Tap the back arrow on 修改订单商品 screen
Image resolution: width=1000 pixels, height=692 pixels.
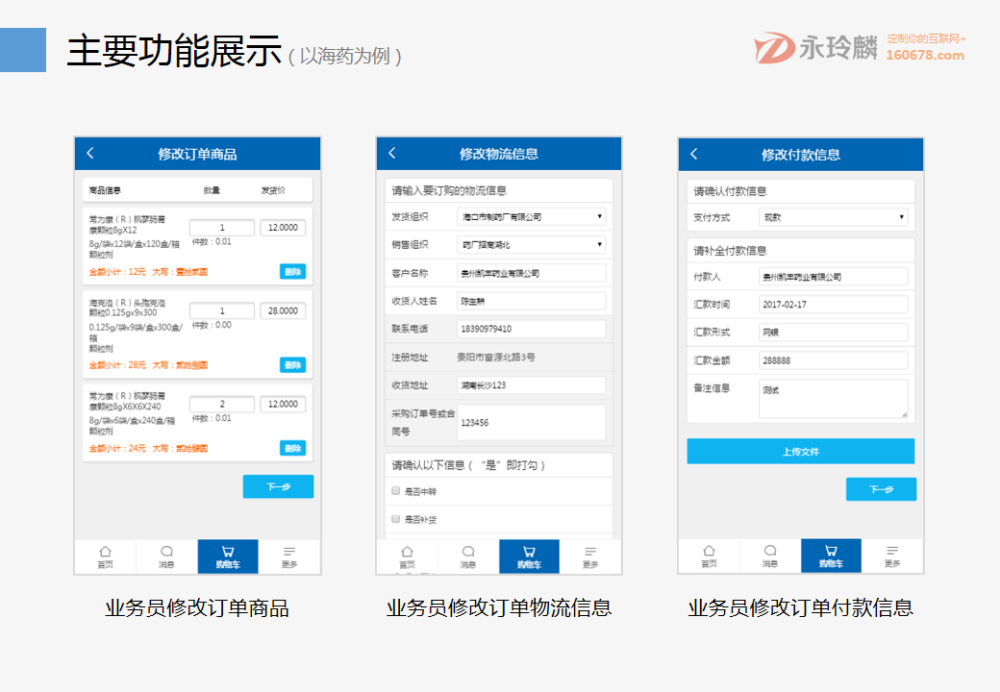pos(90,153)
